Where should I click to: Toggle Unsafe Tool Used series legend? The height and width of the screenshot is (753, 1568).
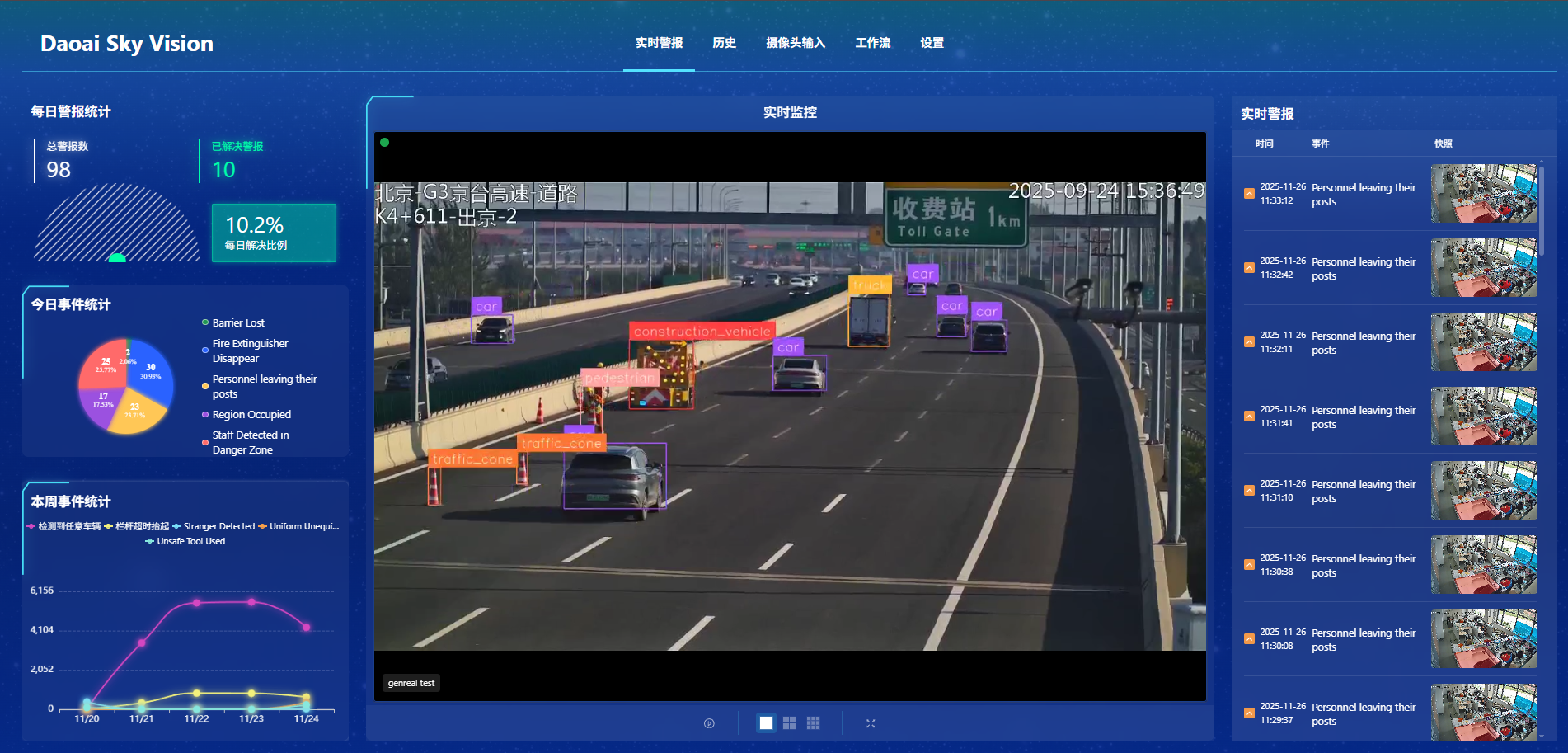click(x=190, y=541)
